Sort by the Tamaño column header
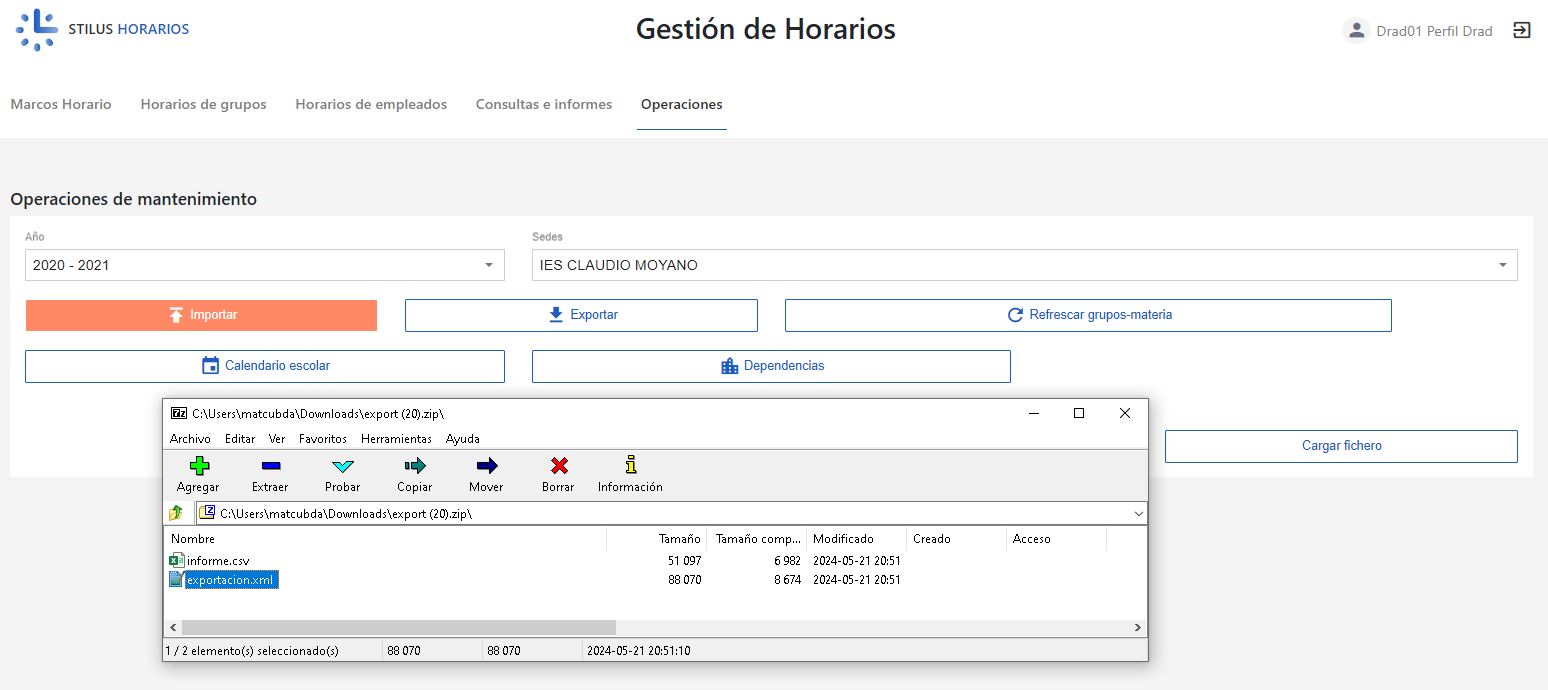Screen dimensions: 1548x690 (657, 539)
